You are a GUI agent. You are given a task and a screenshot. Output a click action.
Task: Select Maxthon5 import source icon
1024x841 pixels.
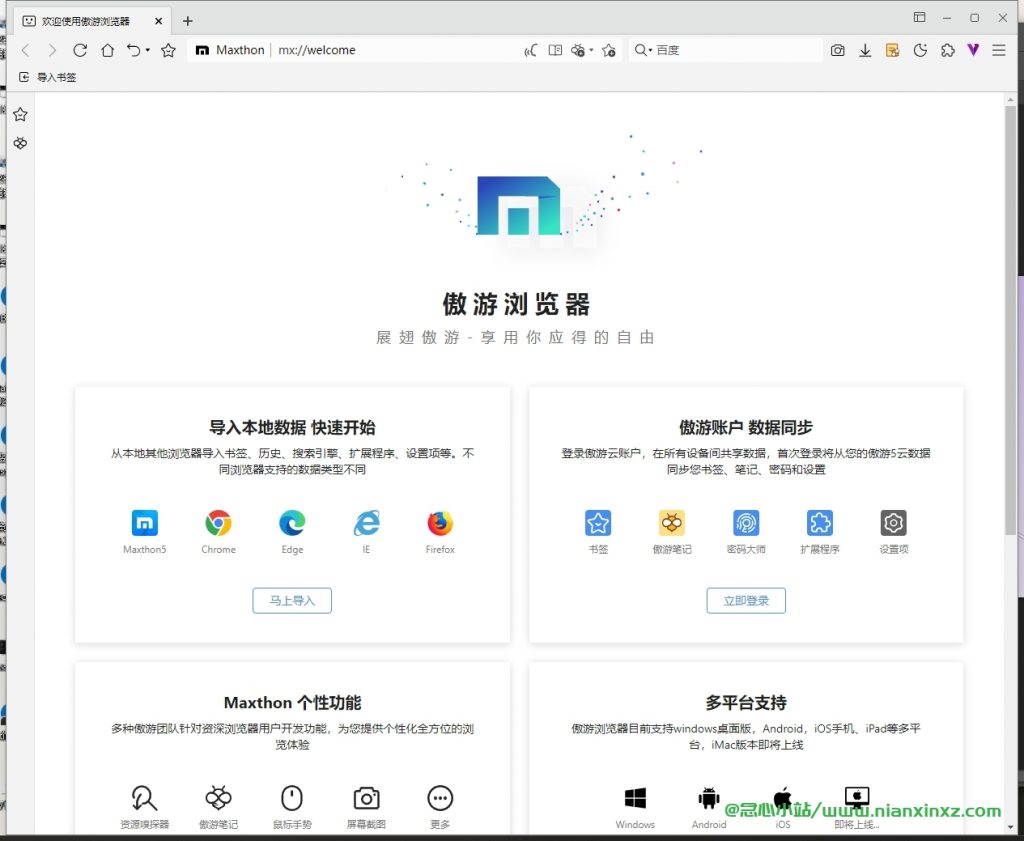(144, 523)
